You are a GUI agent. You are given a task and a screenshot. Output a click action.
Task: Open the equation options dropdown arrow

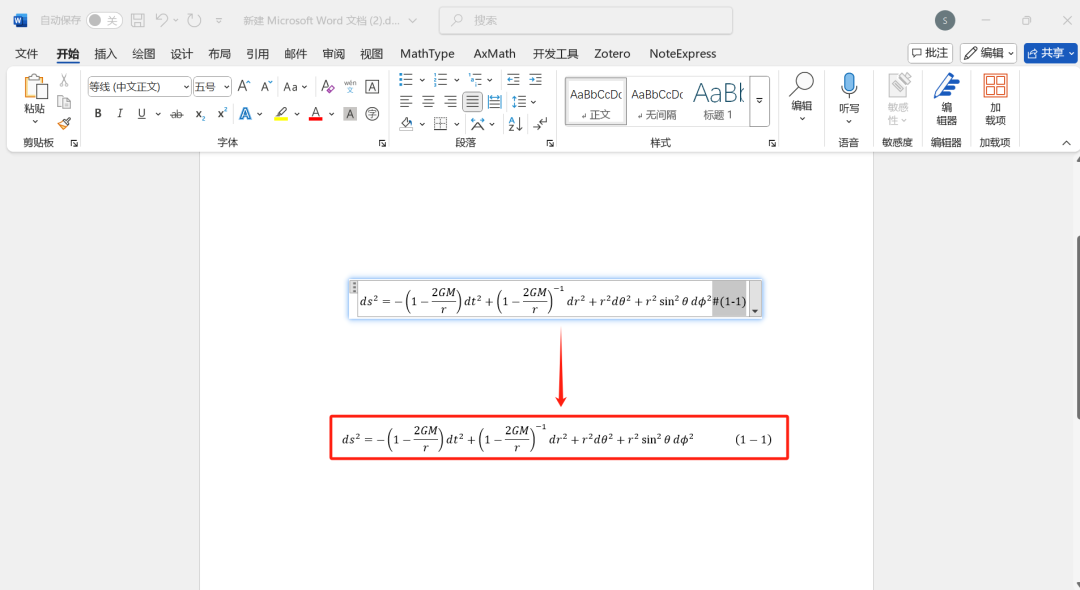[x=755, y=311]
